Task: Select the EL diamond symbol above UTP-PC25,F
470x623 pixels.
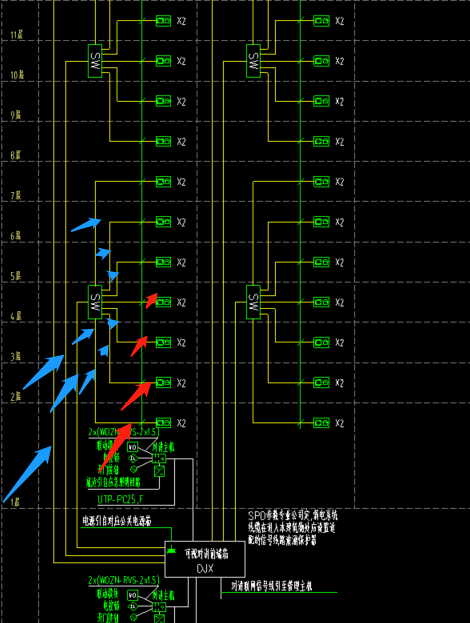Action: tap(133, 459)
